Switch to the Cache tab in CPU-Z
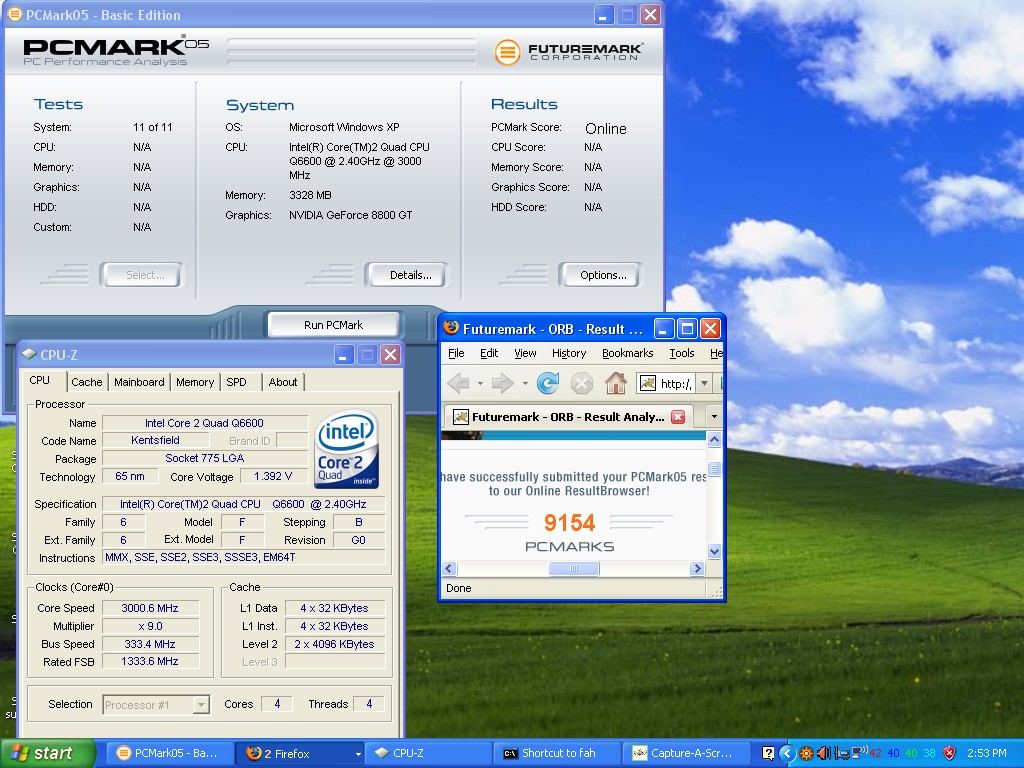 (87, 382)
